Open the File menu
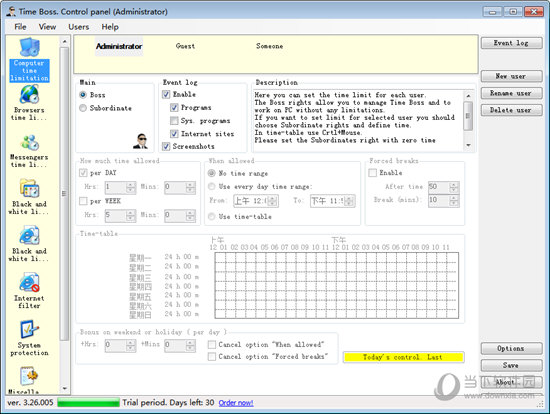Image resolution: width=550 pixels, height=414 pixels. click(20, 27)
